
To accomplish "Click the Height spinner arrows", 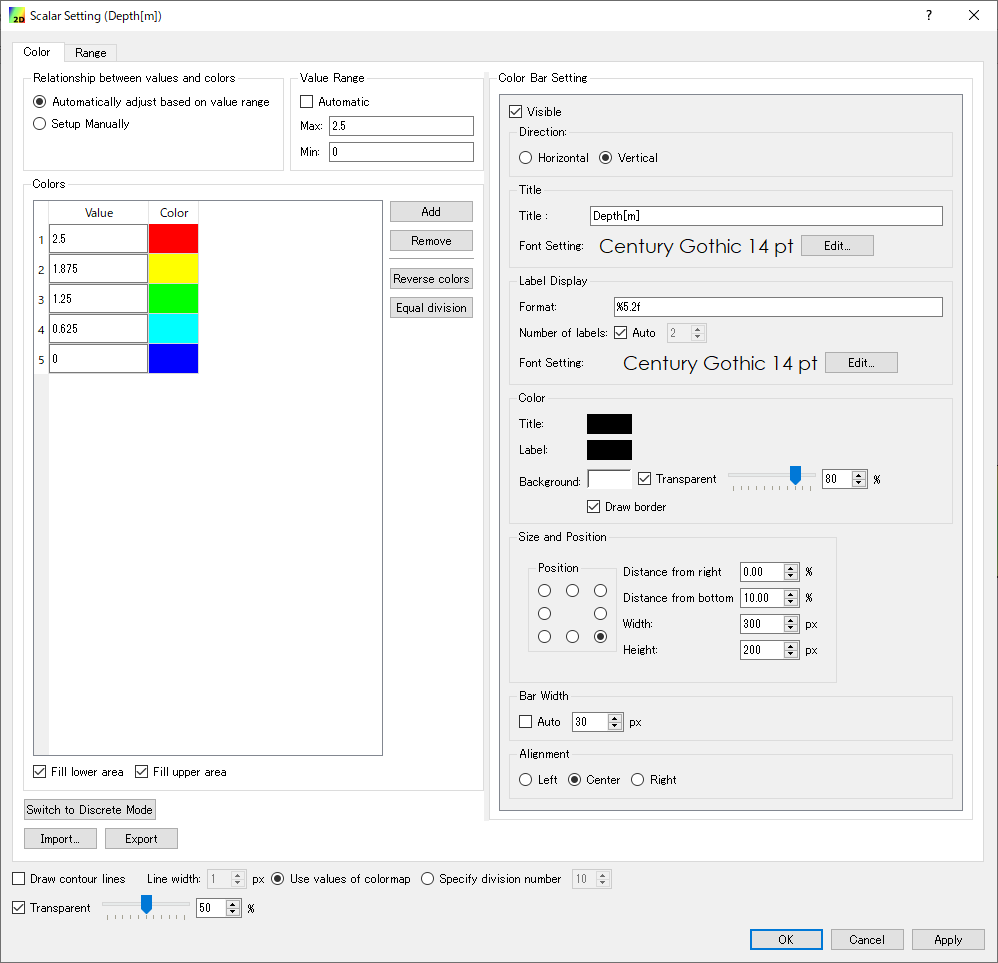I will 791,650.
